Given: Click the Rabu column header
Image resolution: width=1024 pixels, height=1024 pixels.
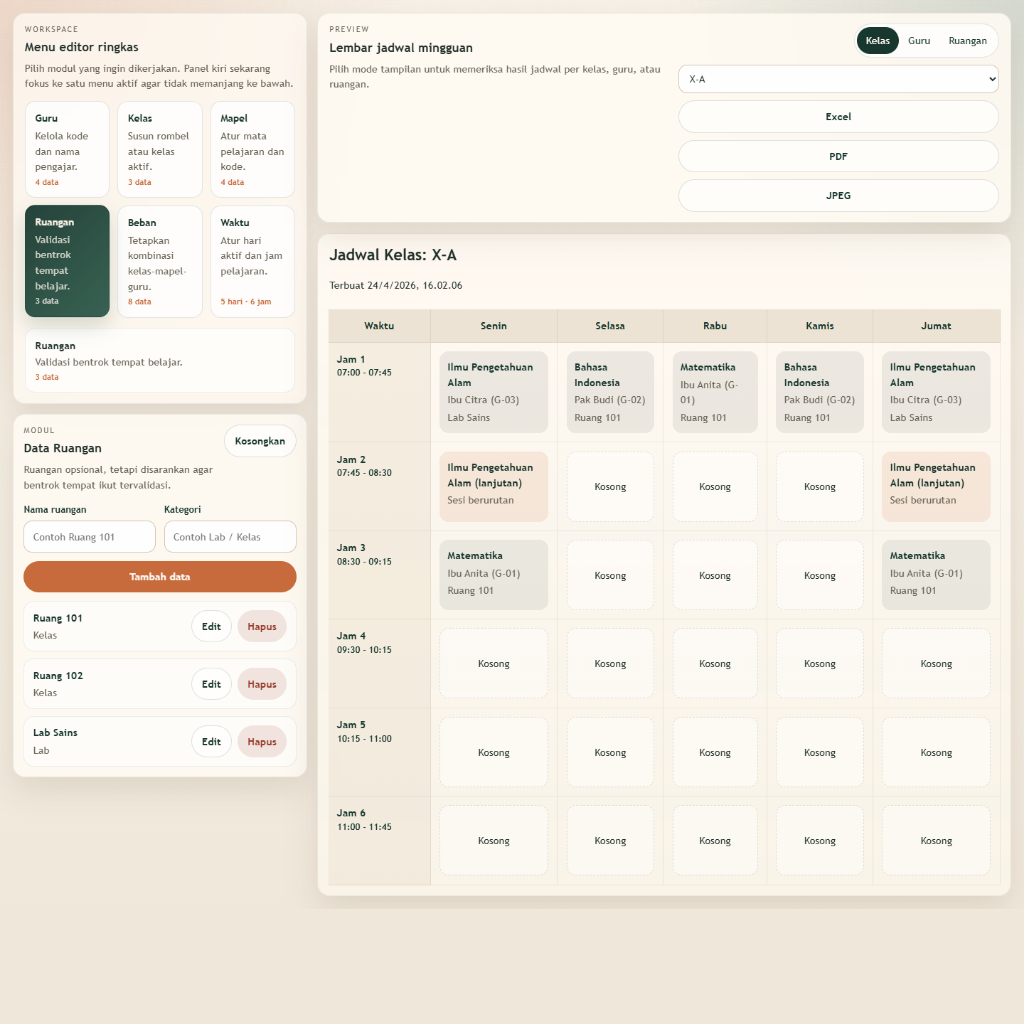Looking at the screenshot, I should click(x=715, y=326).
